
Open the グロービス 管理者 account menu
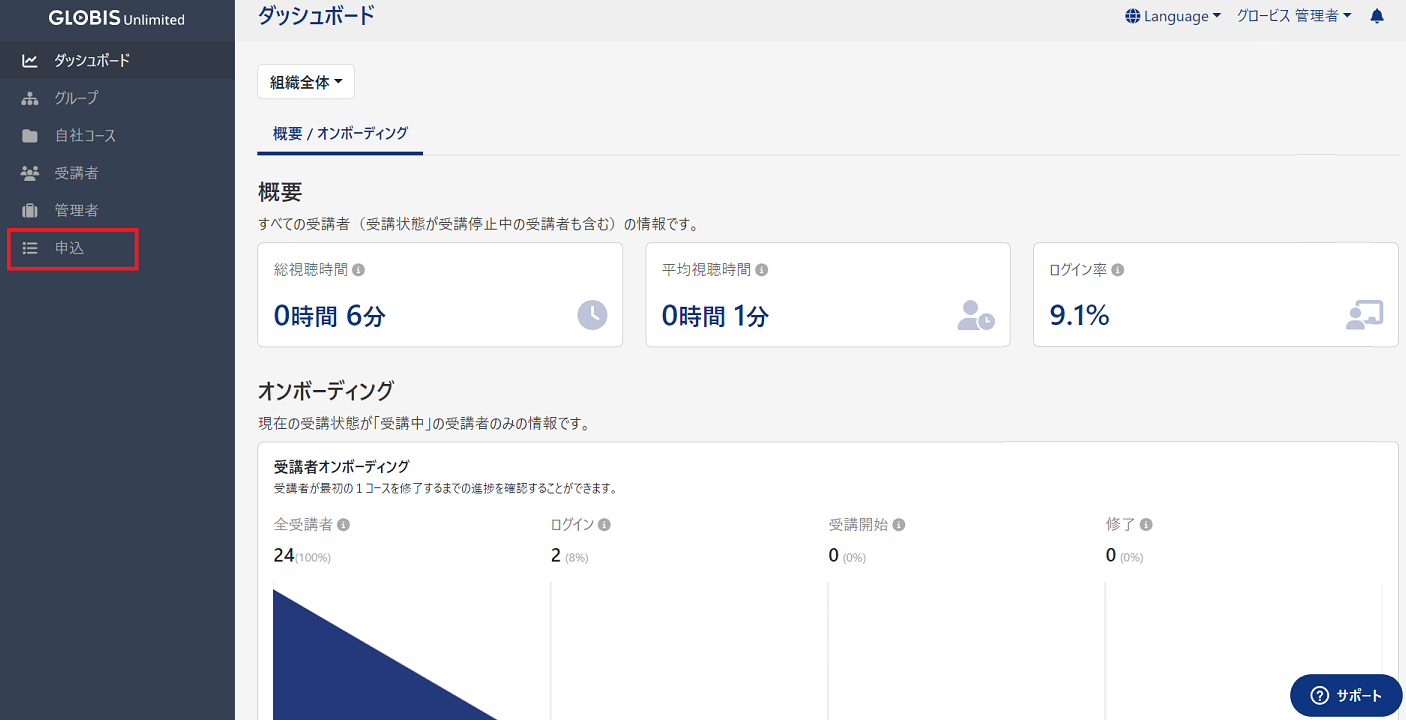[x=1294, y=16]
